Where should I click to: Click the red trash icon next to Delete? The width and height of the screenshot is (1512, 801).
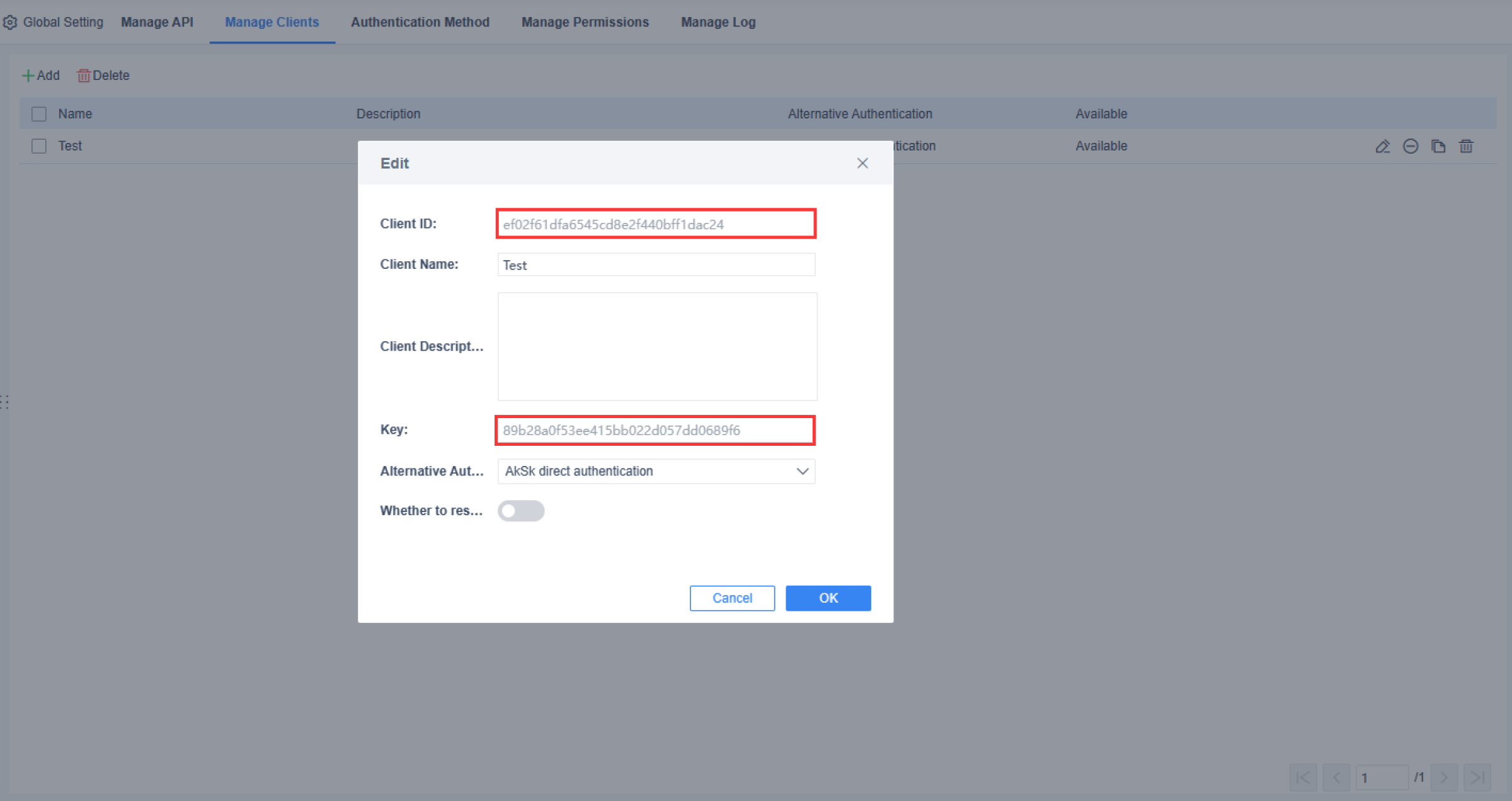(x=84, y=76)
